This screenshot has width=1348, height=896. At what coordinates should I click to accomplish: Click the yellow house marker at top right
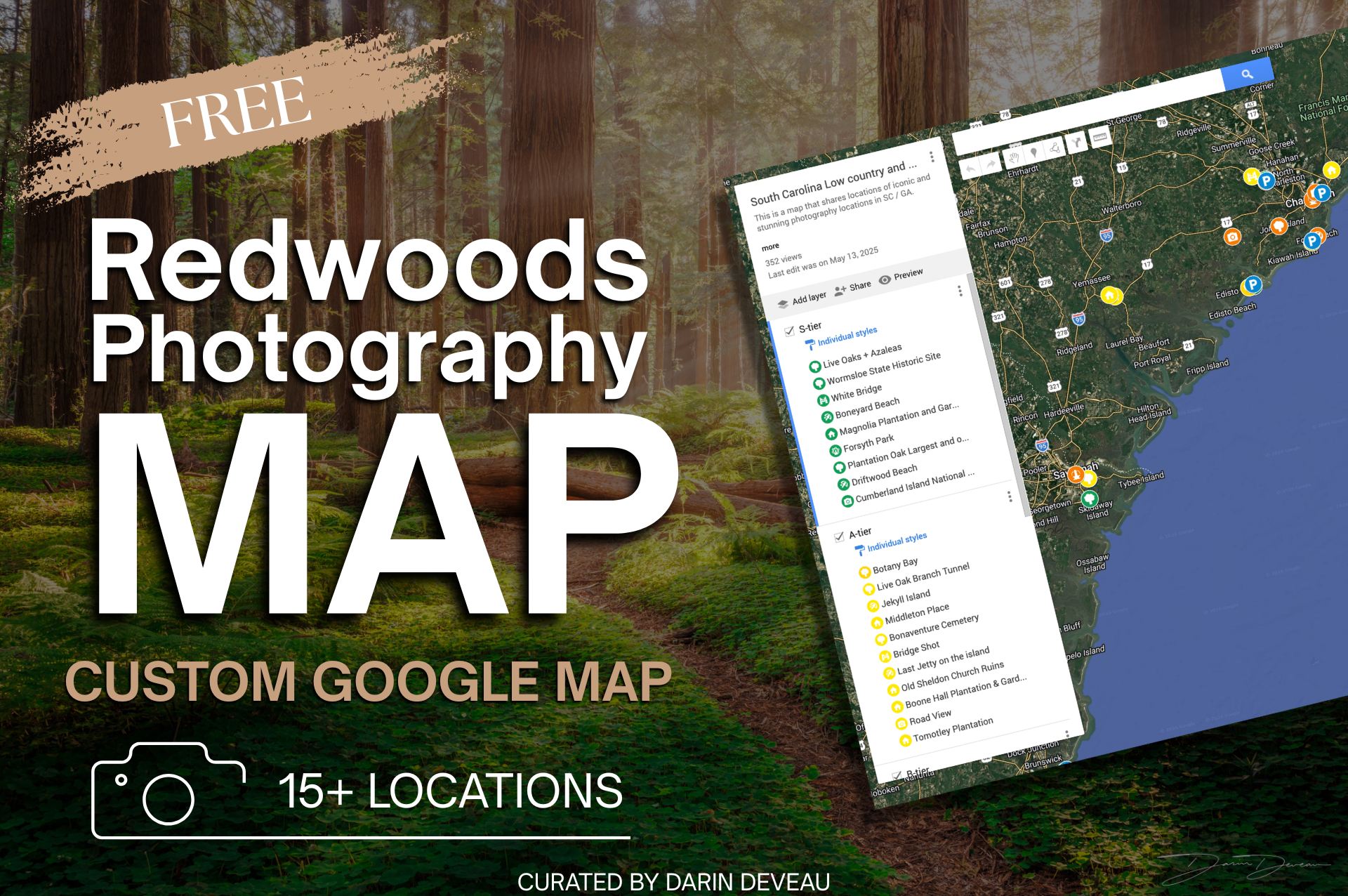coord(1331,170)
